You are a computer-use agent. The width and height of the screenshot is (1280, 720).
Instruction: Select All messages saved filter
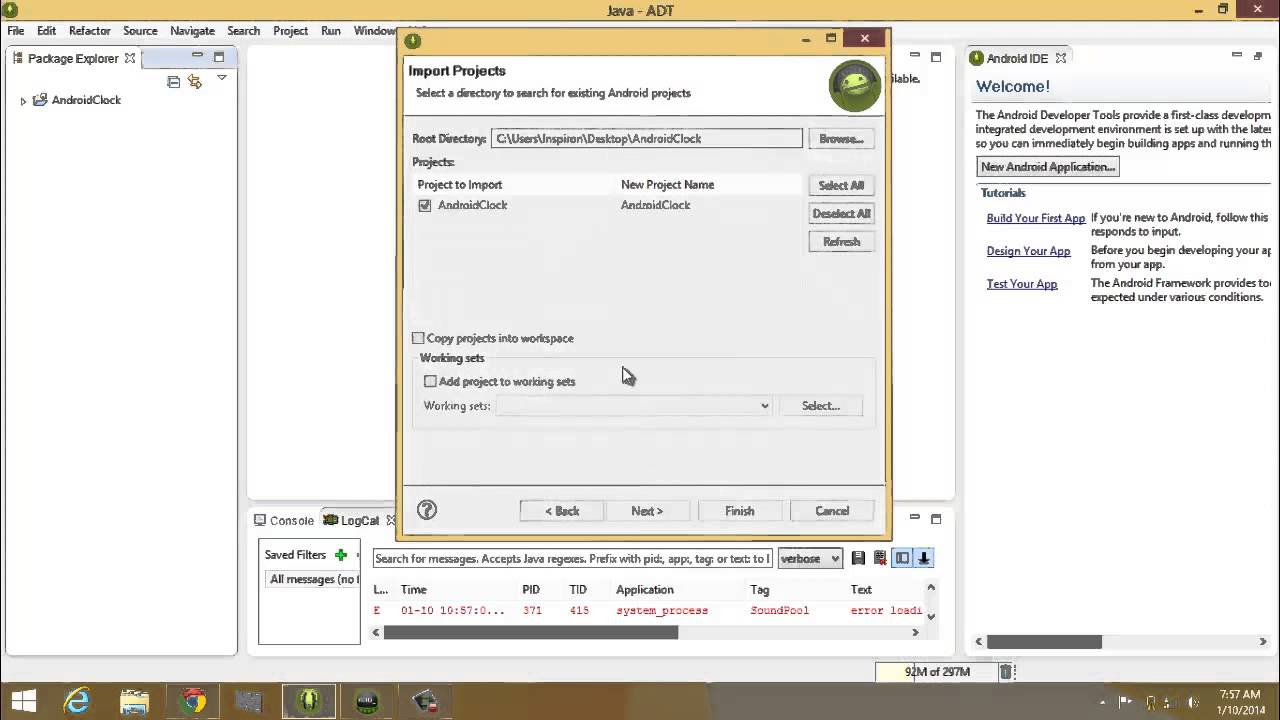tap(310, 579)
